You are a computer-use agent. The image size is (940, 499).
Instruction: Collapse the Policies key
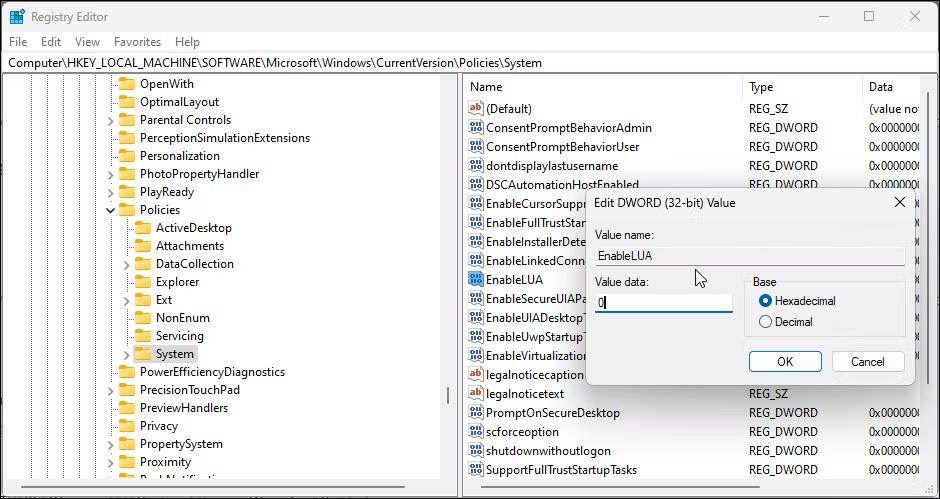click(x=110, y=210)
